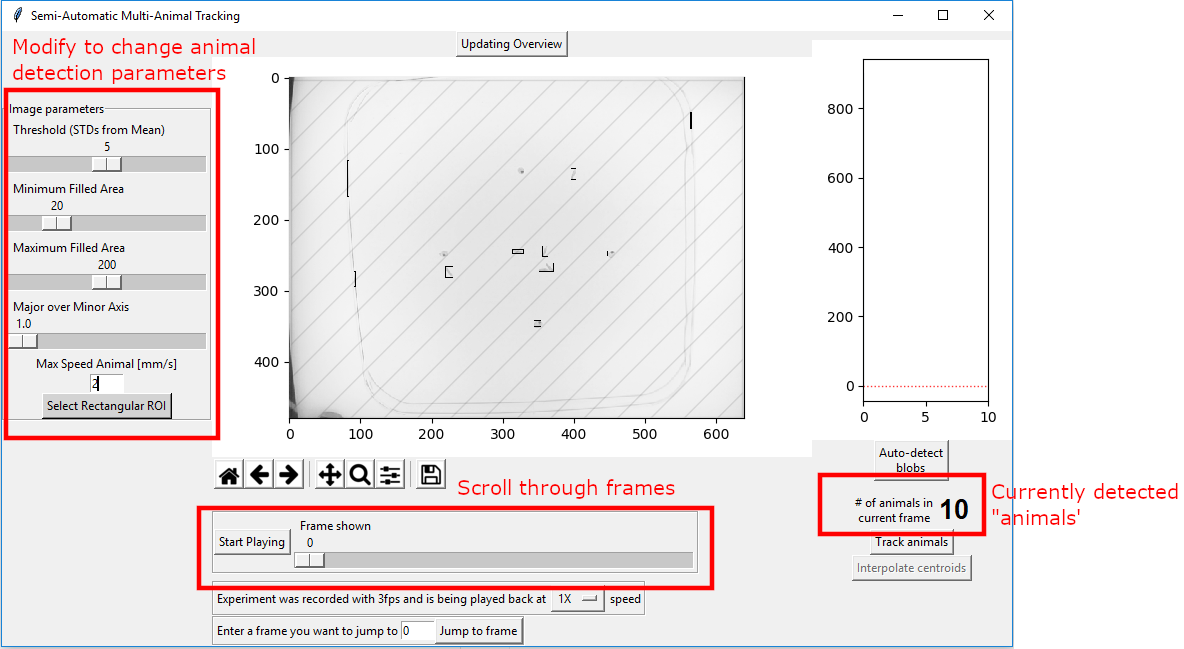Screen dimensions: 1184x649
Task: Click Jump to frame button
Action: [478, 631]
